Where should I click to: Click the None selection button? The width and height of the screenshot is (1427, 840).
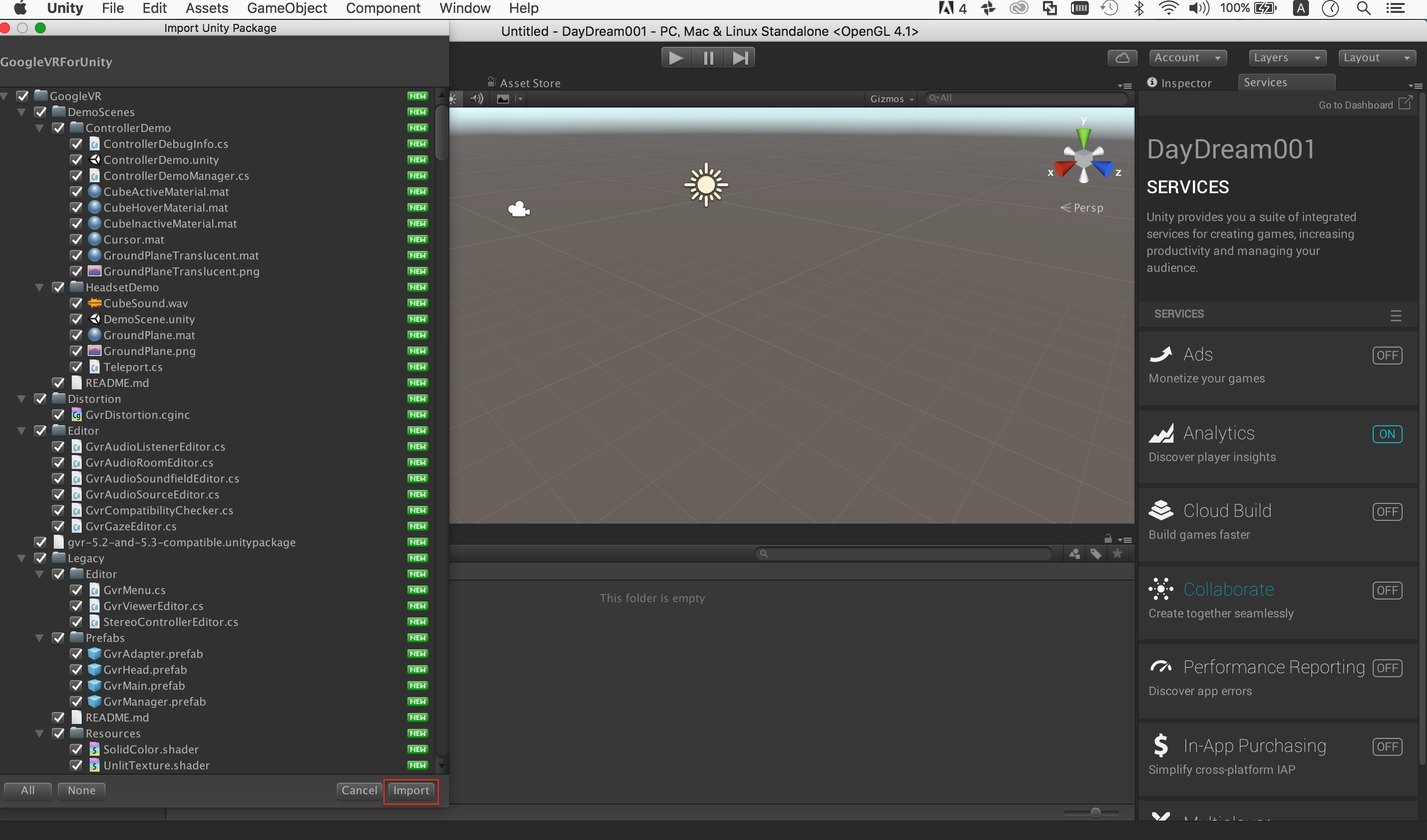(x=82, y=790)
